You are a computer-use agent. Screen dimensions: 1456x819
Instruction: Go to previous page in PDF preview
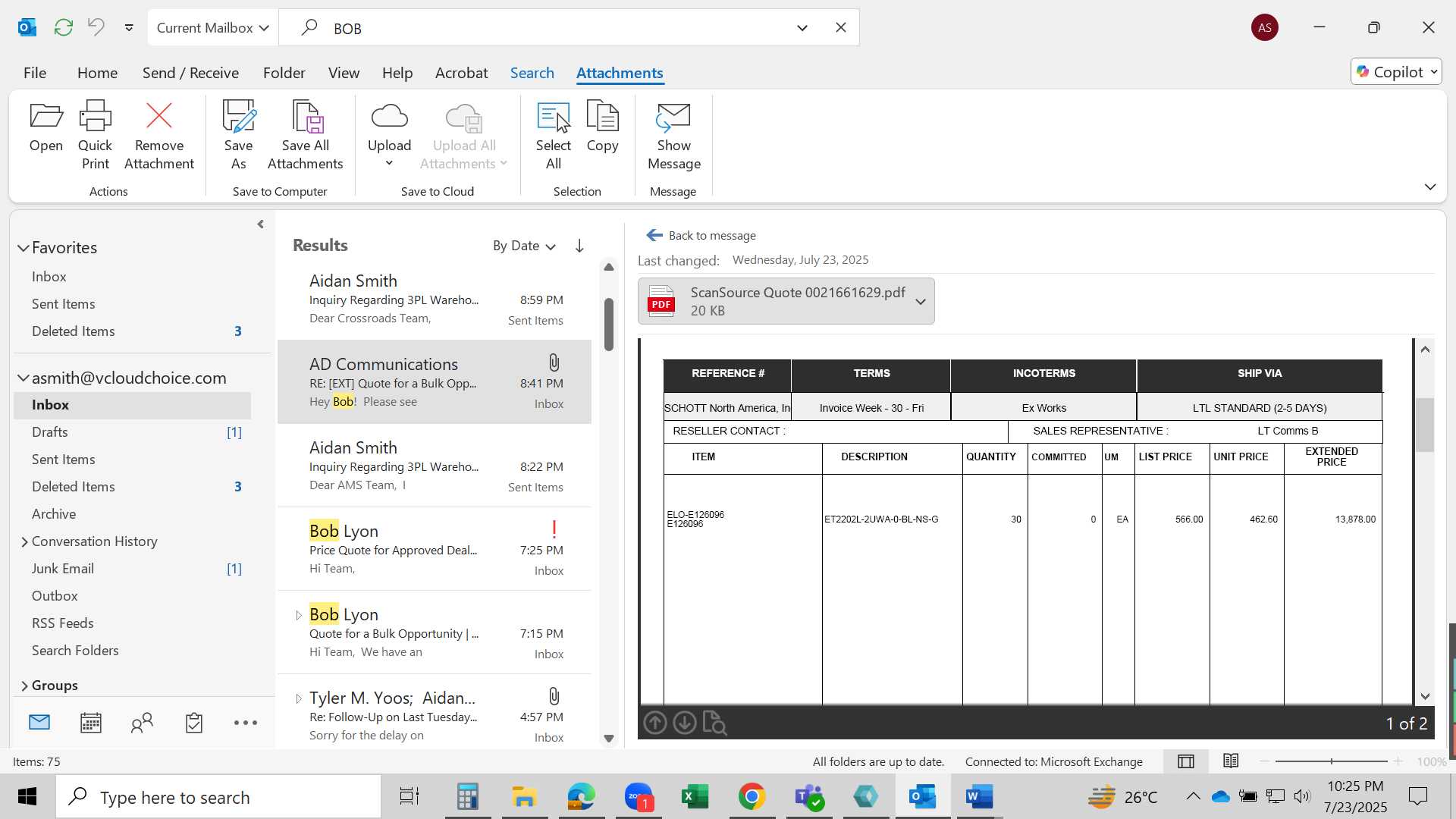[655, 723]
